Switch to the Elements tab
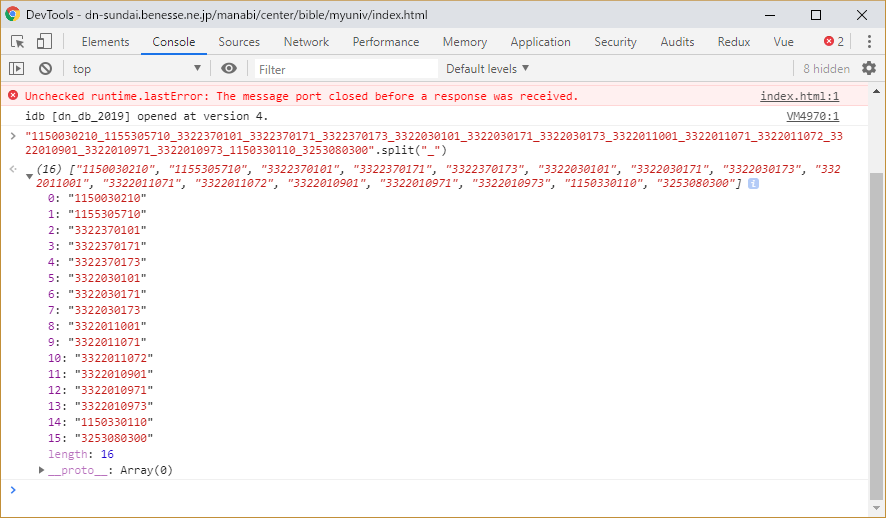The height and width of the screenshot is (518, 886). (105, 42)
